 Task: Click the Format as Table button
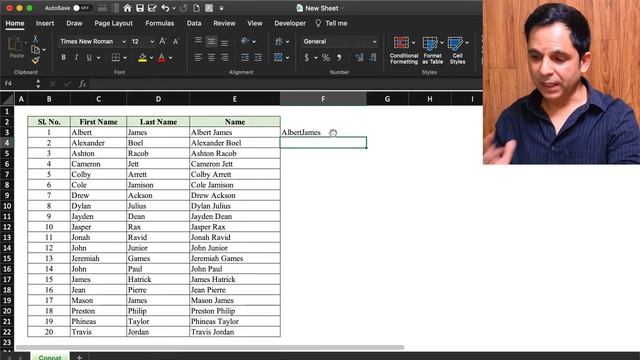point(432,50)
